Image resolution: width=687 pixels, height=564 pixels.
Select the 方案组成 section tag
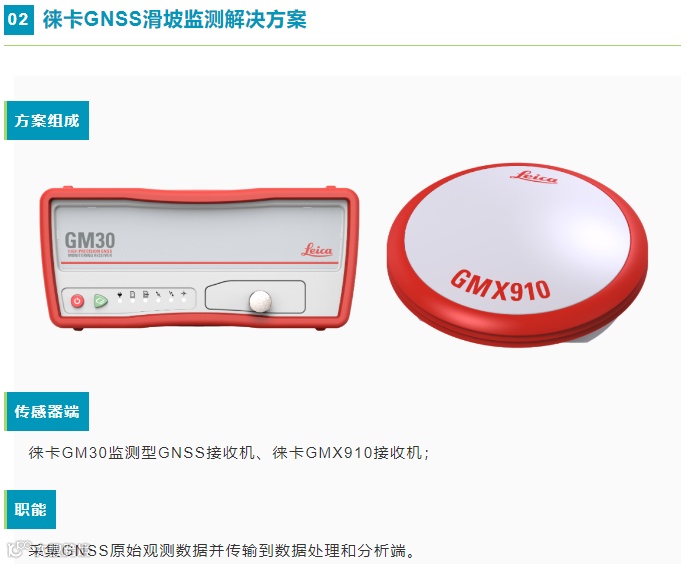(x=46, y=121)
